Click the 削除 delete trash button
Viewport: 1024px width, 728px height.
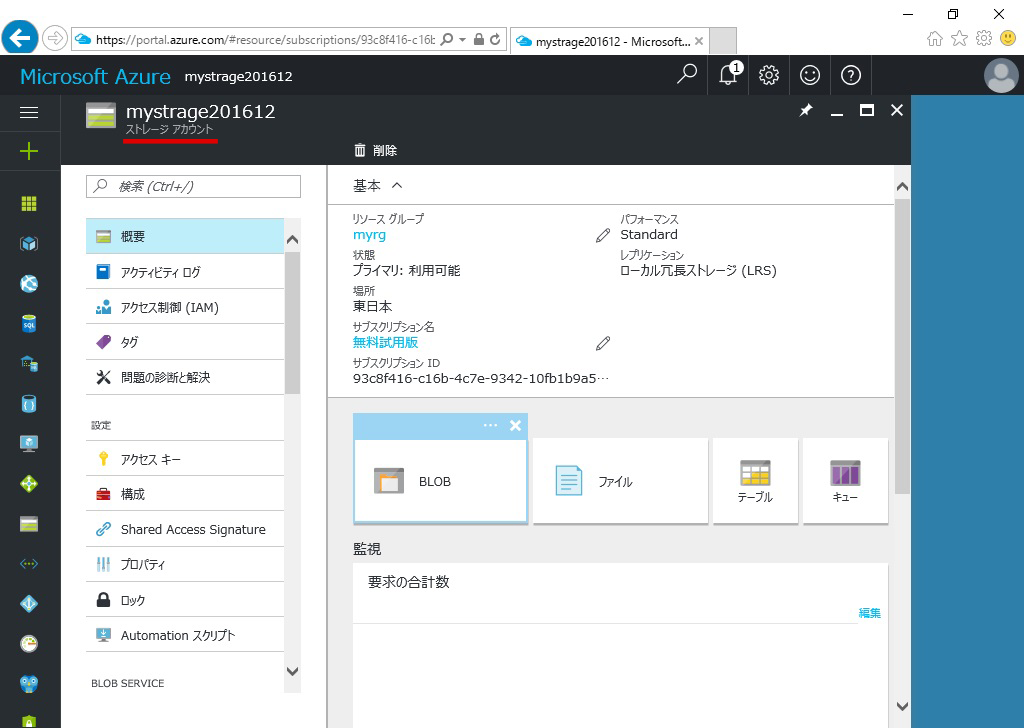point(376,151)
